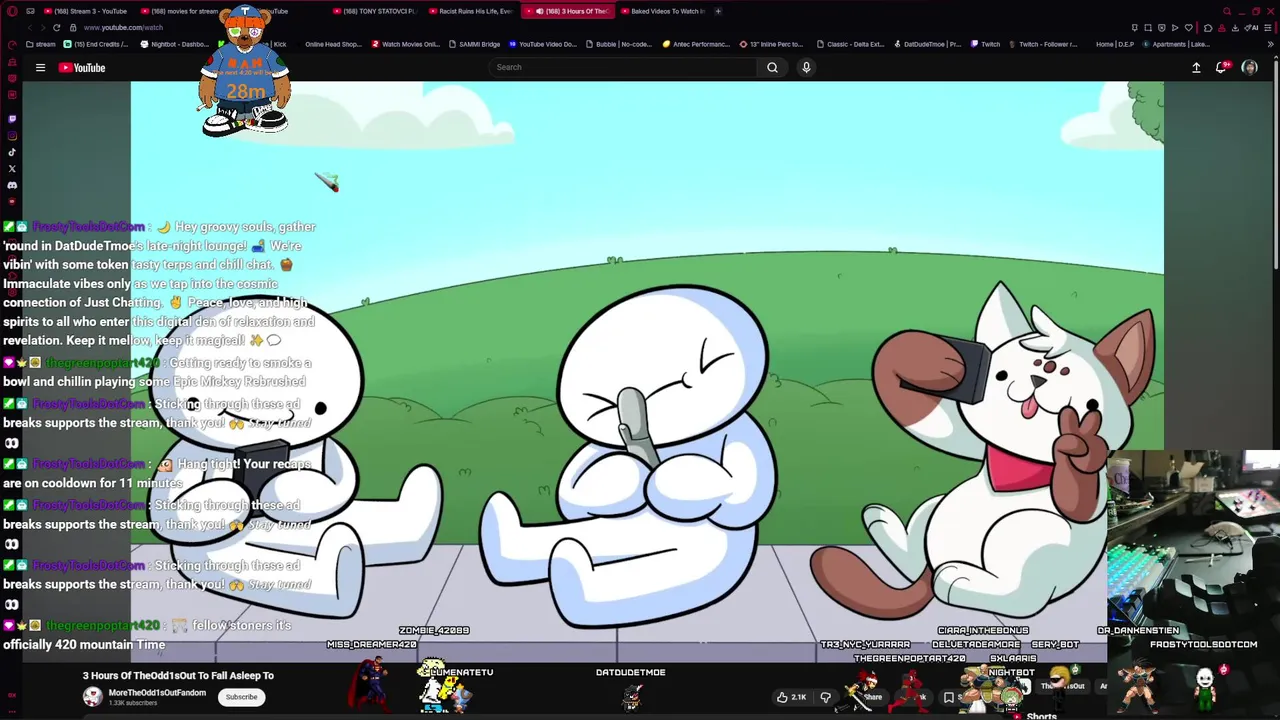The image size is (1280, 720).
Task: Focus the YouTube search field
Action: tap(623, 67)
